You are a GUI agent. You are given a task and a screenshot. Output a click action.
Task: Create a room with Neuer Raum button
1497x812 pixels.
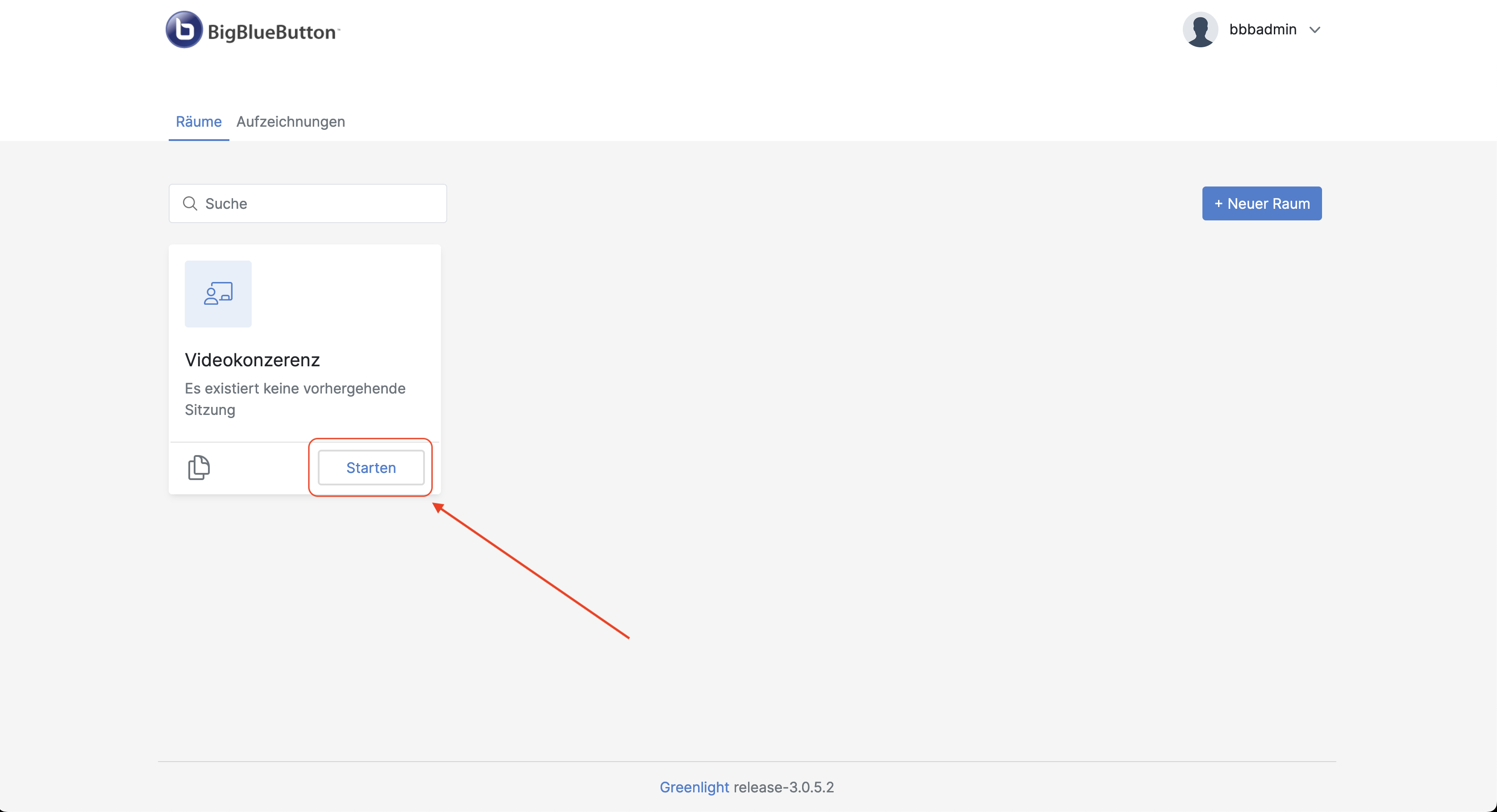click(x=1262, y=203)
